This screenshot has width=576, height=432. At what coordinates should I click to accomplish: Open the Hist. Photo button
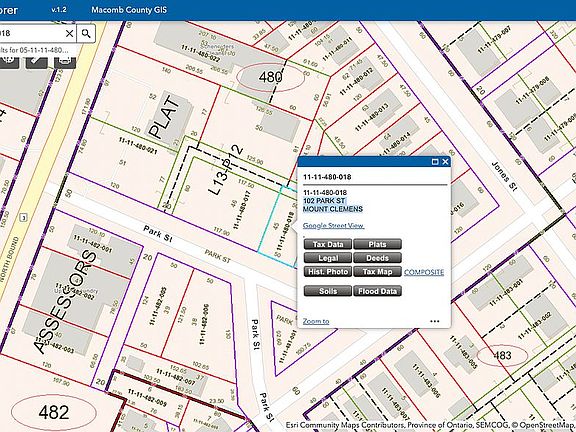coord(328,272)
